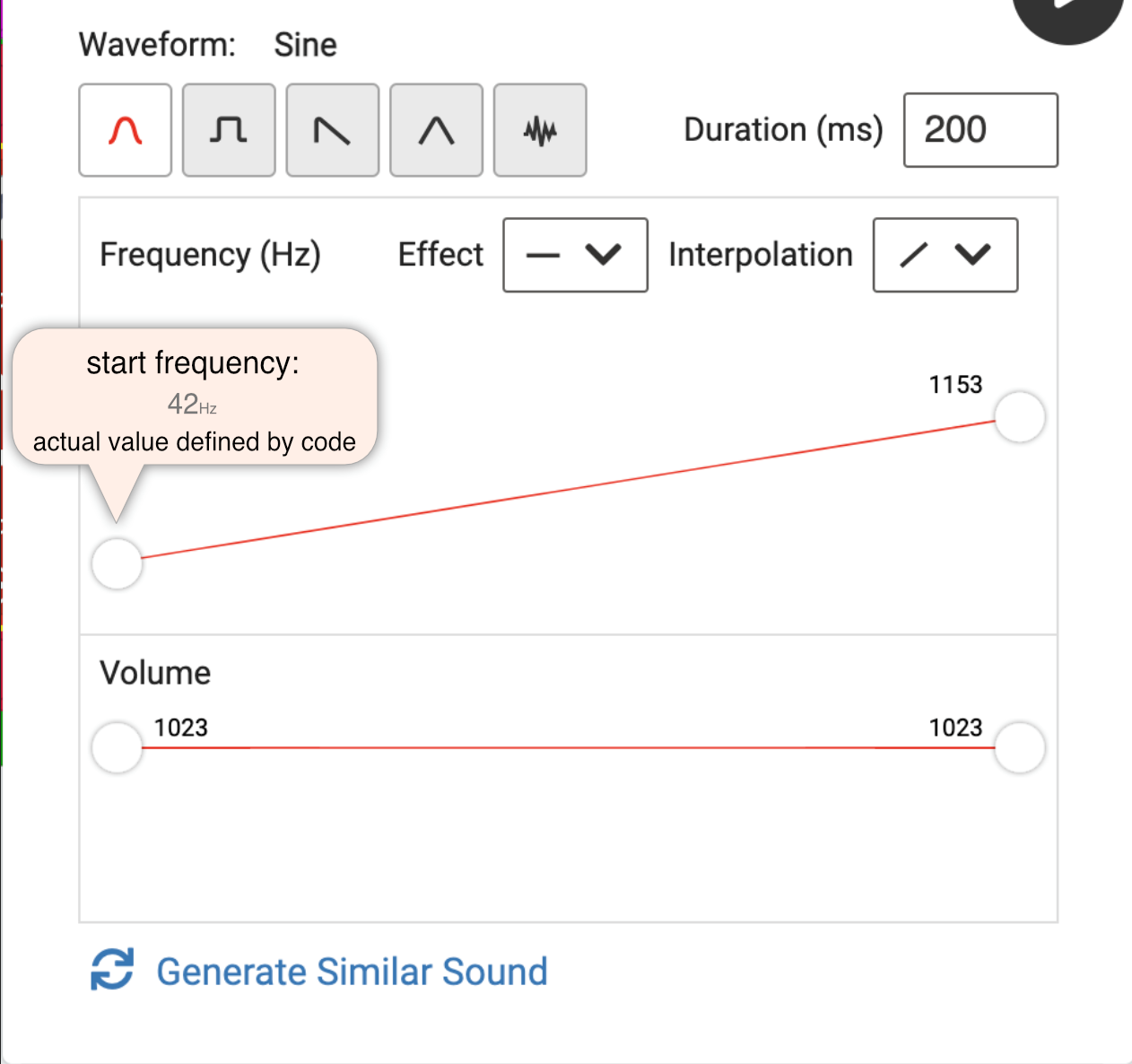Viewport: 1132px width, 1064px height.
Task: Select the left volume handle
Action: (118, 747)
